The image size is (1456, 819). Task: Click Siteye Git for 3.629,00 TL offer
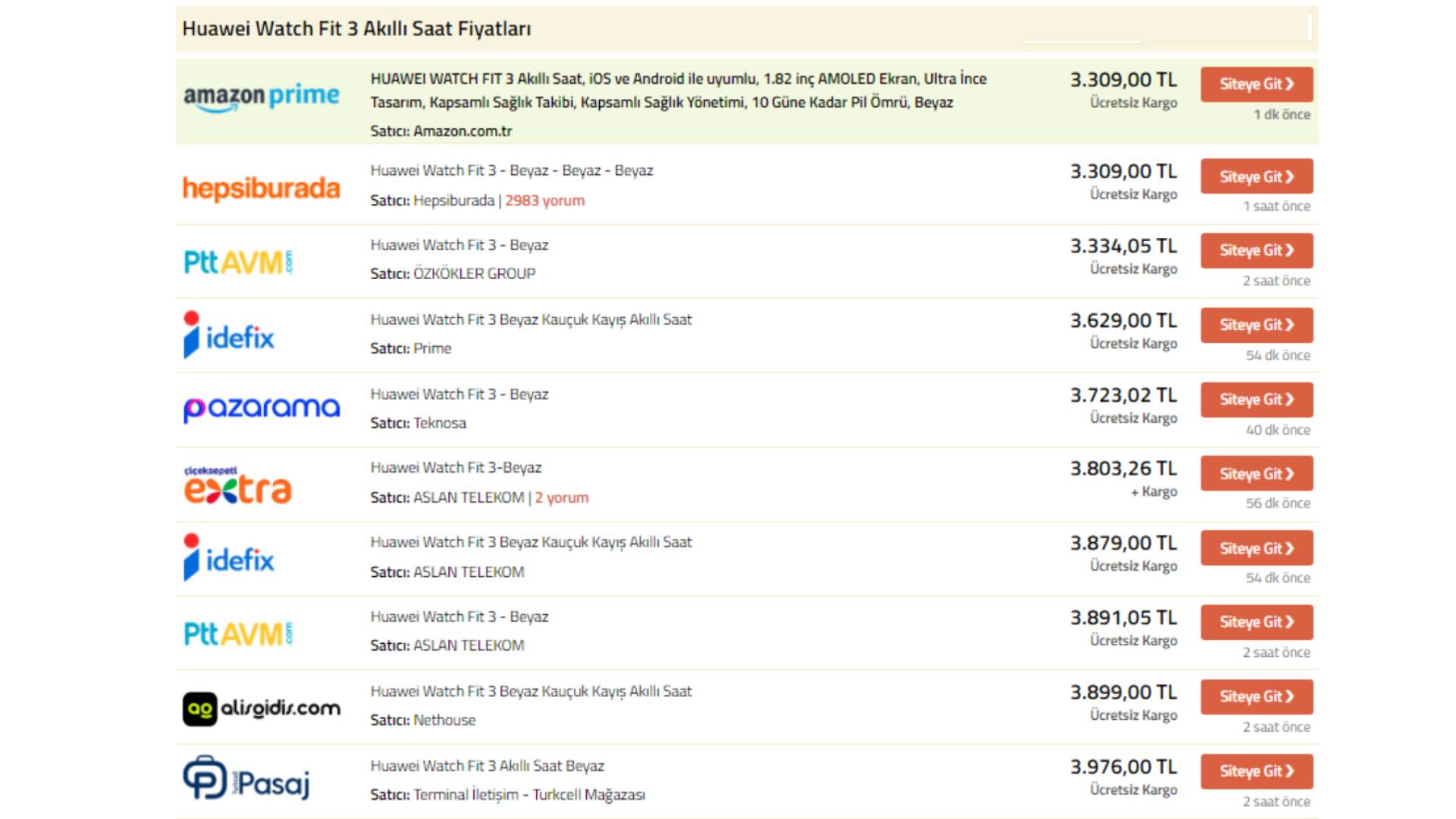[x=1257, y=325]
